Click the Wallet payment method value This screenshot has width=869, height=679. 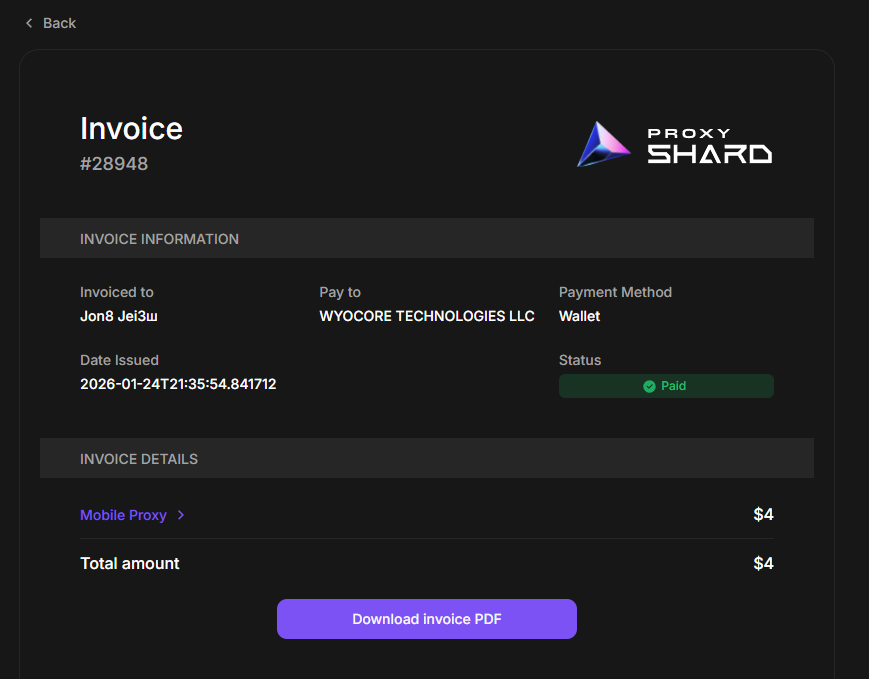(x=579, y=316)
